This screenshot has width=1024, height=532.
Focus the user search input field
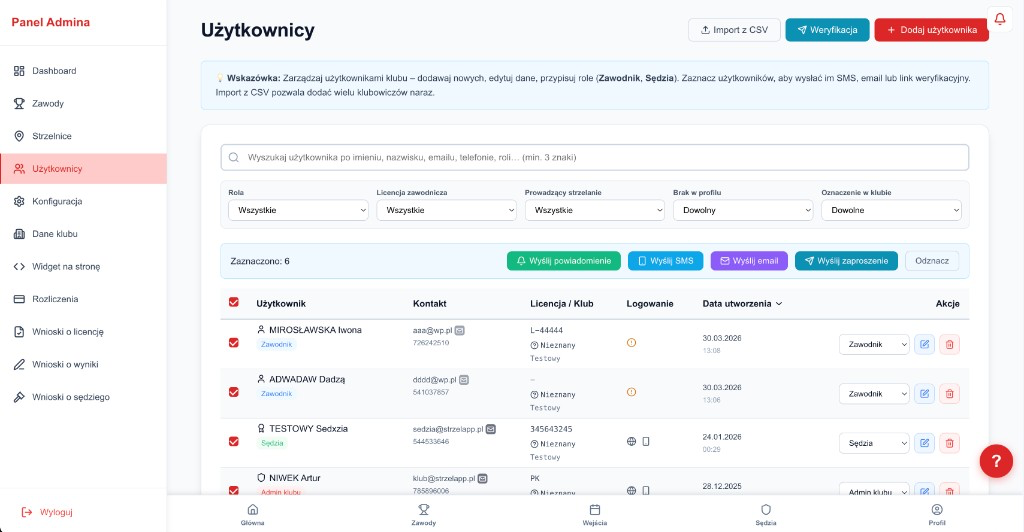[595, 157]
